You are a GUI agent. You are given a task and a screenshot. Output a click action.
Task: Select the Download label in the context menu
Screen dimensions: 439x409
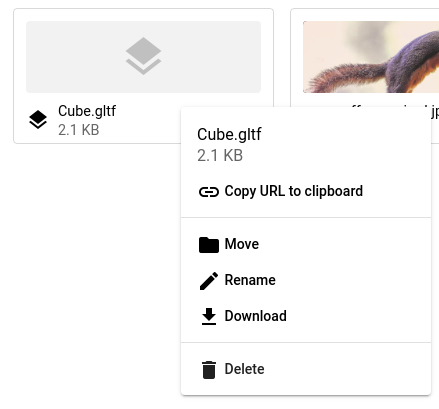pos(255,316)
